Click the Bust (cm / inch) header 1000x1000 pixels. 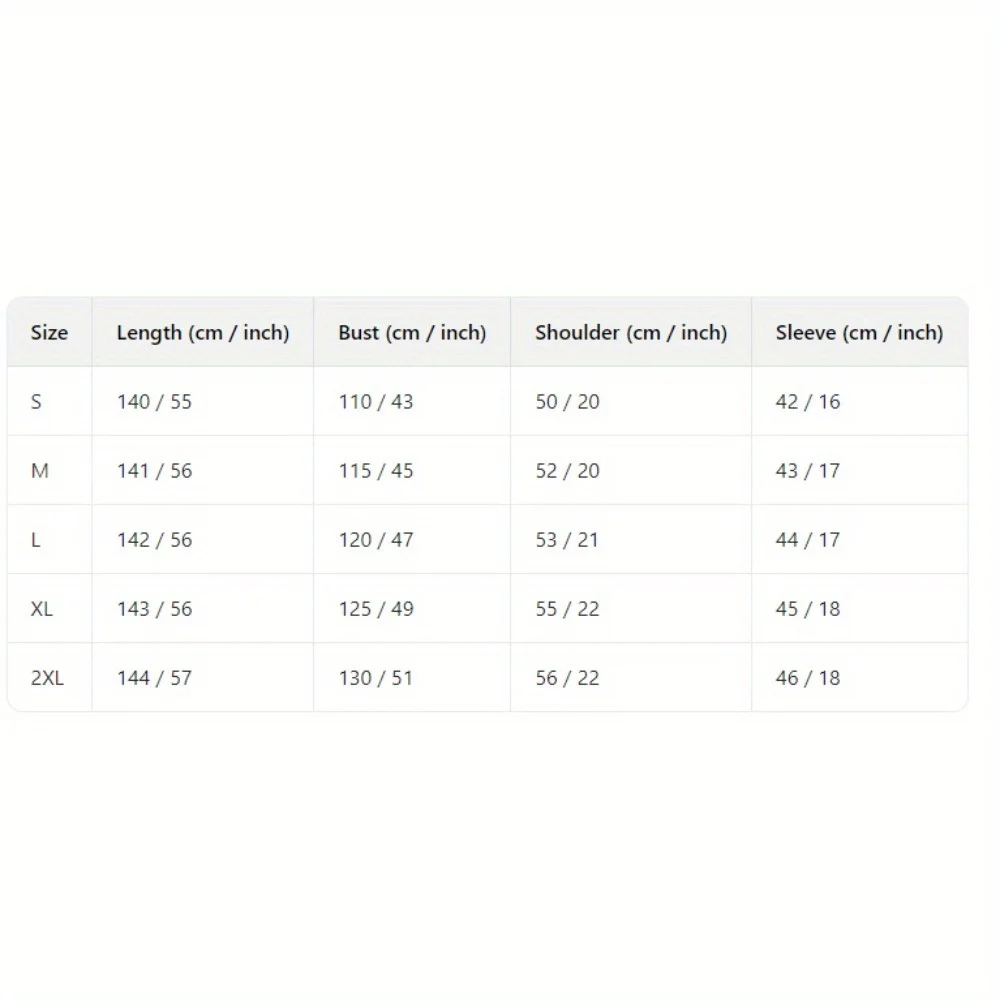pos(412,333)
